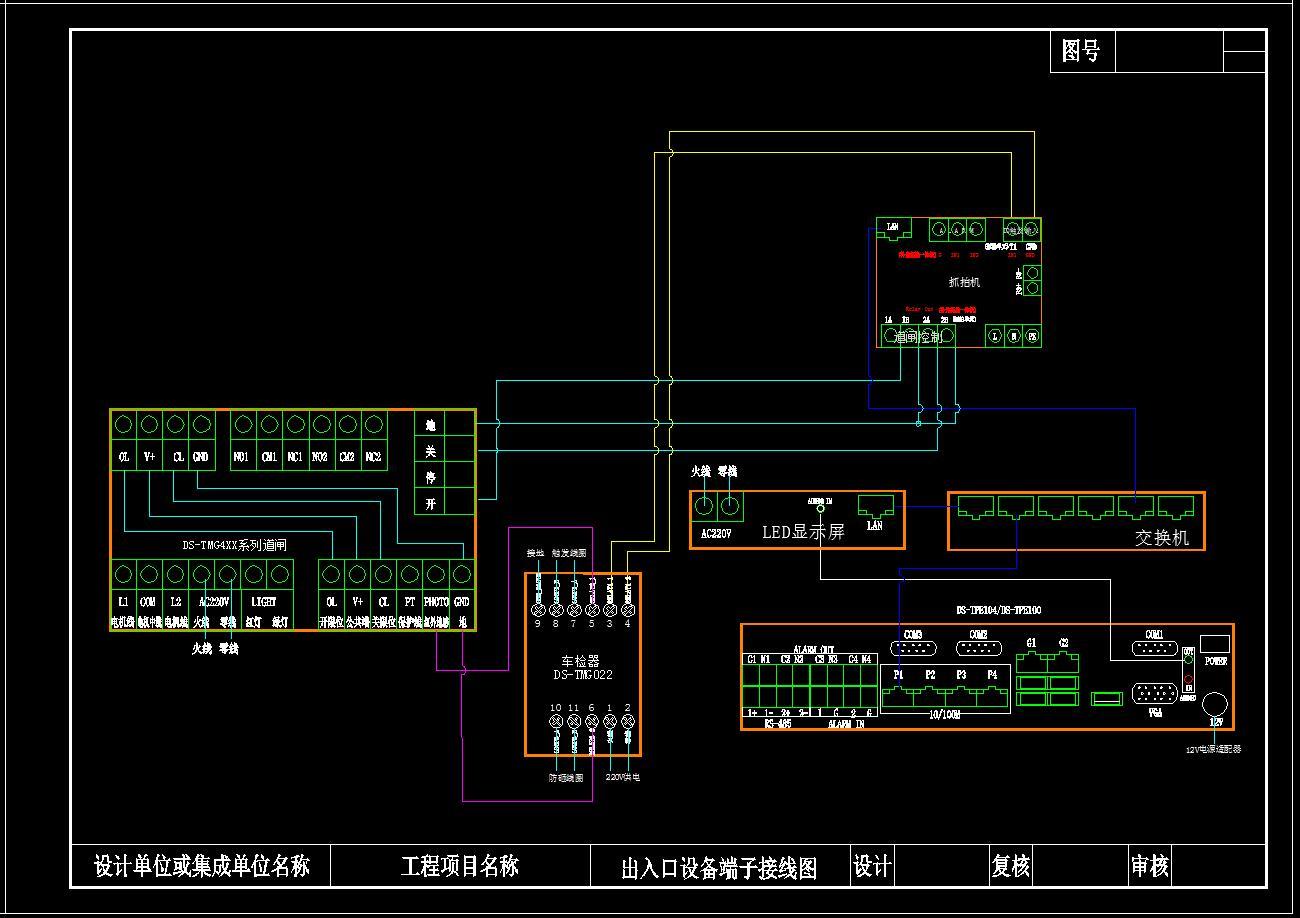Viewport: 1300px width, 918px height.
Task: Select the 抓拍机 label
Action: (964, 283)
